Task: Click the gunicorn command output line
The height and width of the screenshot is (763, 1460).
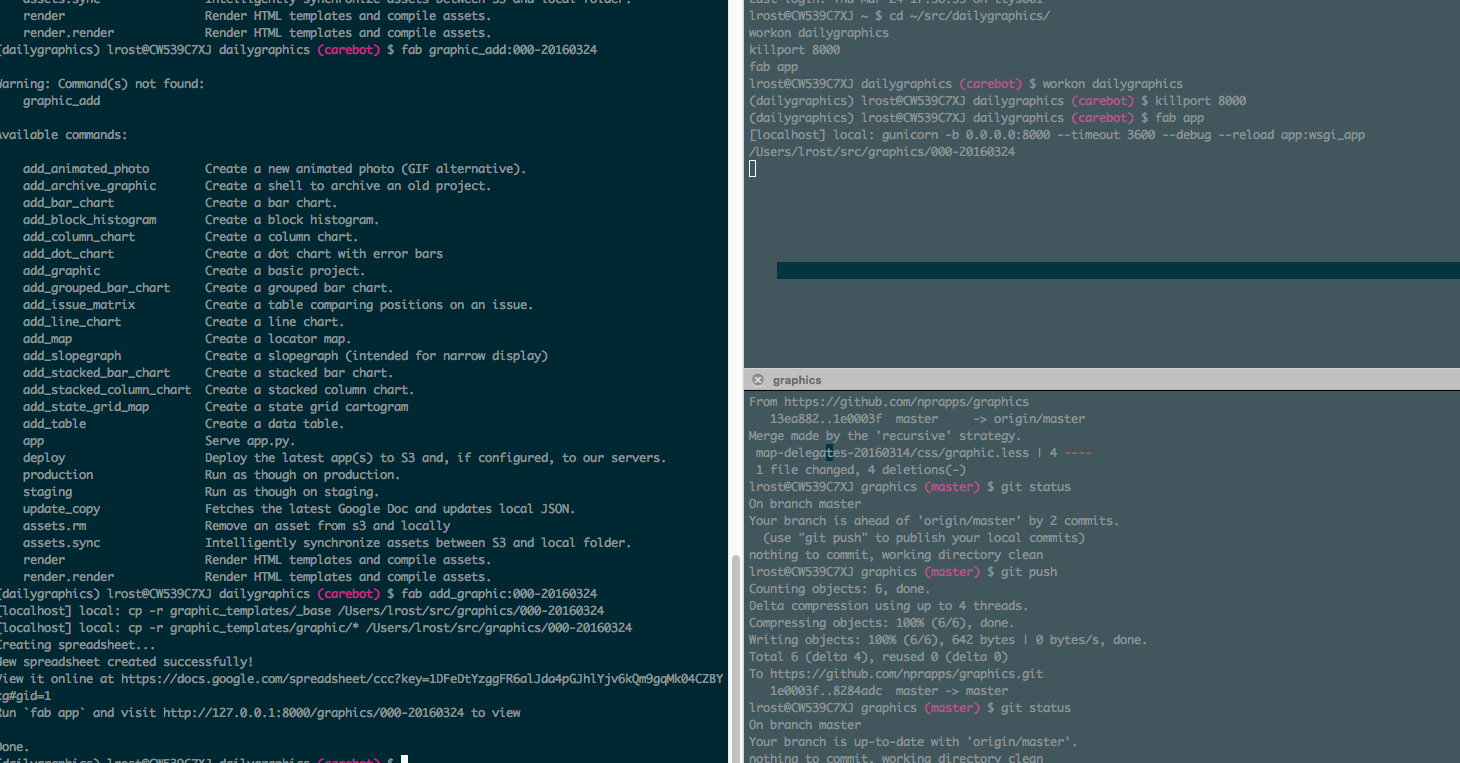Action: (1057, 135)
